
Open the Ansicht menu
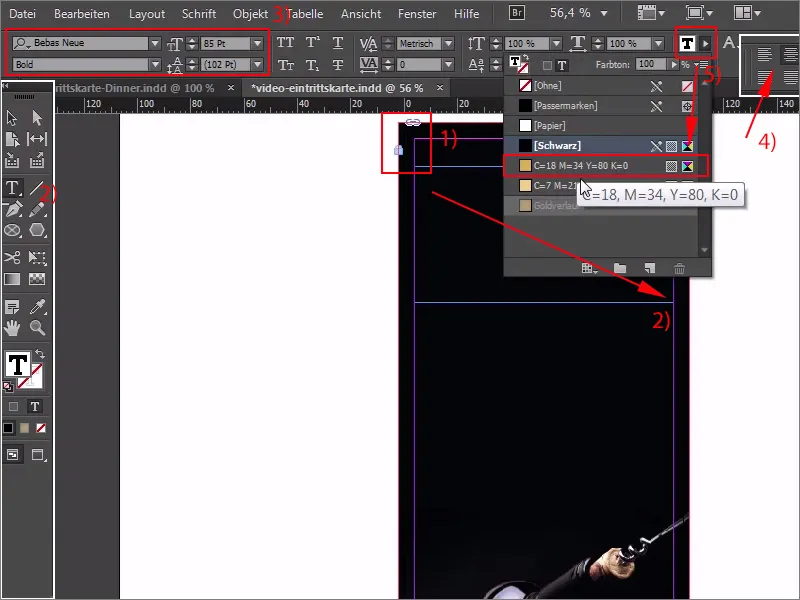pyautogui.click(x=361, y=14)
